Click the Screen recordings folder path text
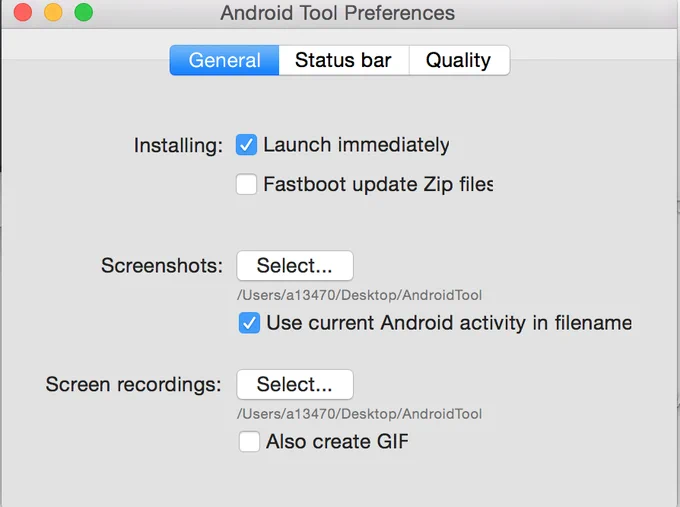This screenshot has width=680, height=507. click(360, 414)
